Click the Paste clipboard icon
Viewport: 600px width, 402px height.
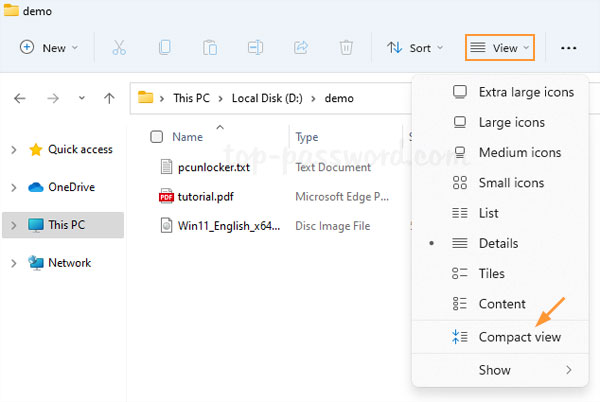[210, 47]
